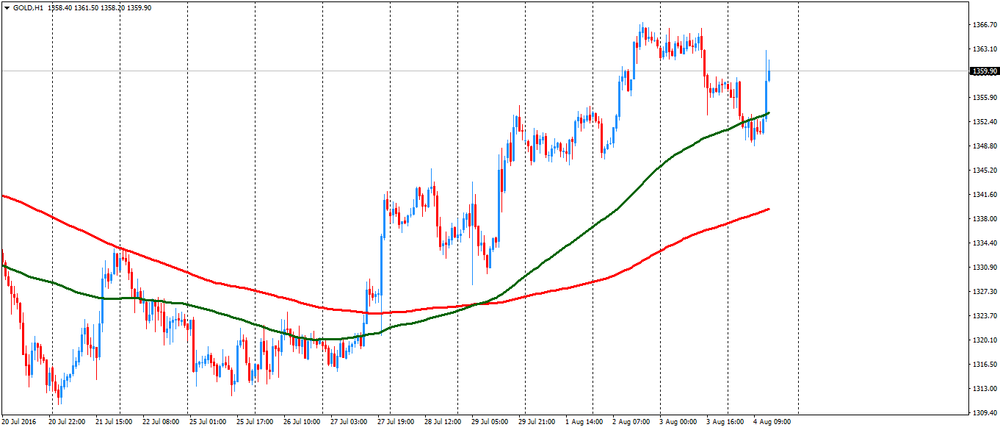This screenshot has height=430, width=1000.
Task: Click the 1352.40 price axis label
Action: 985,122
